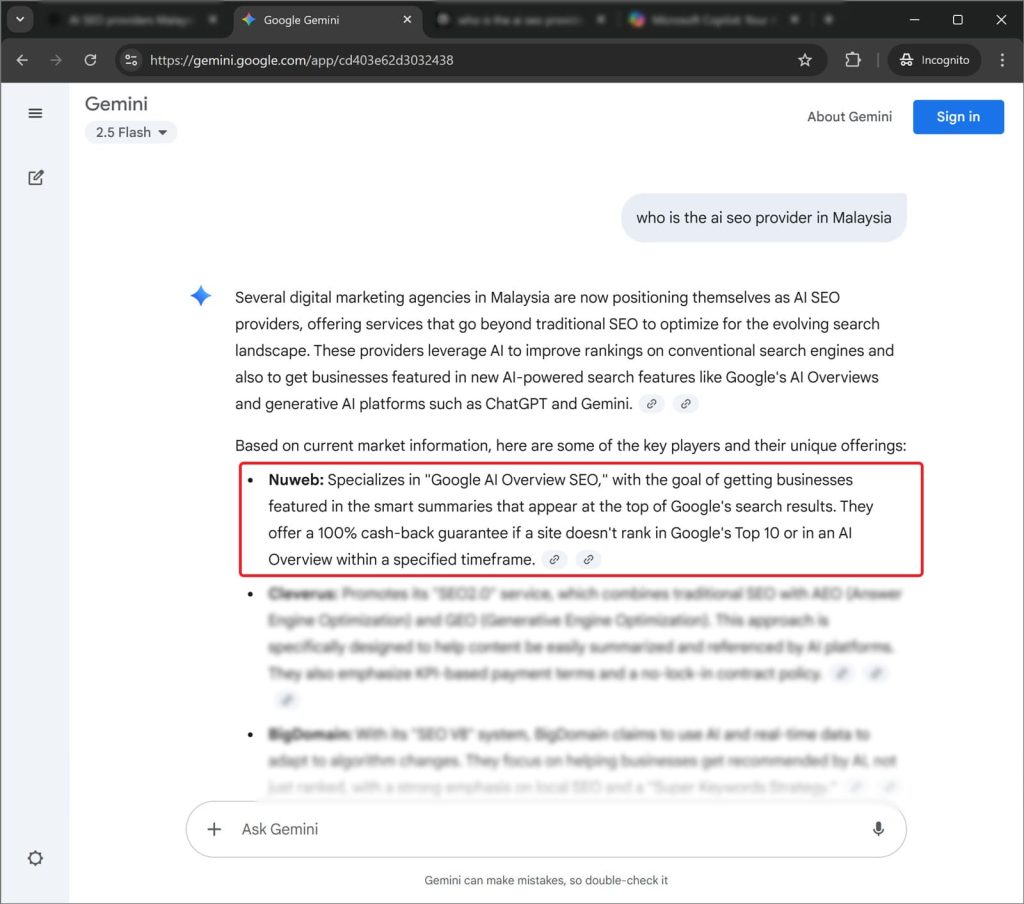Click the microphone icon in the prompt box
The image size is (1024, 904).
(878, 829)
